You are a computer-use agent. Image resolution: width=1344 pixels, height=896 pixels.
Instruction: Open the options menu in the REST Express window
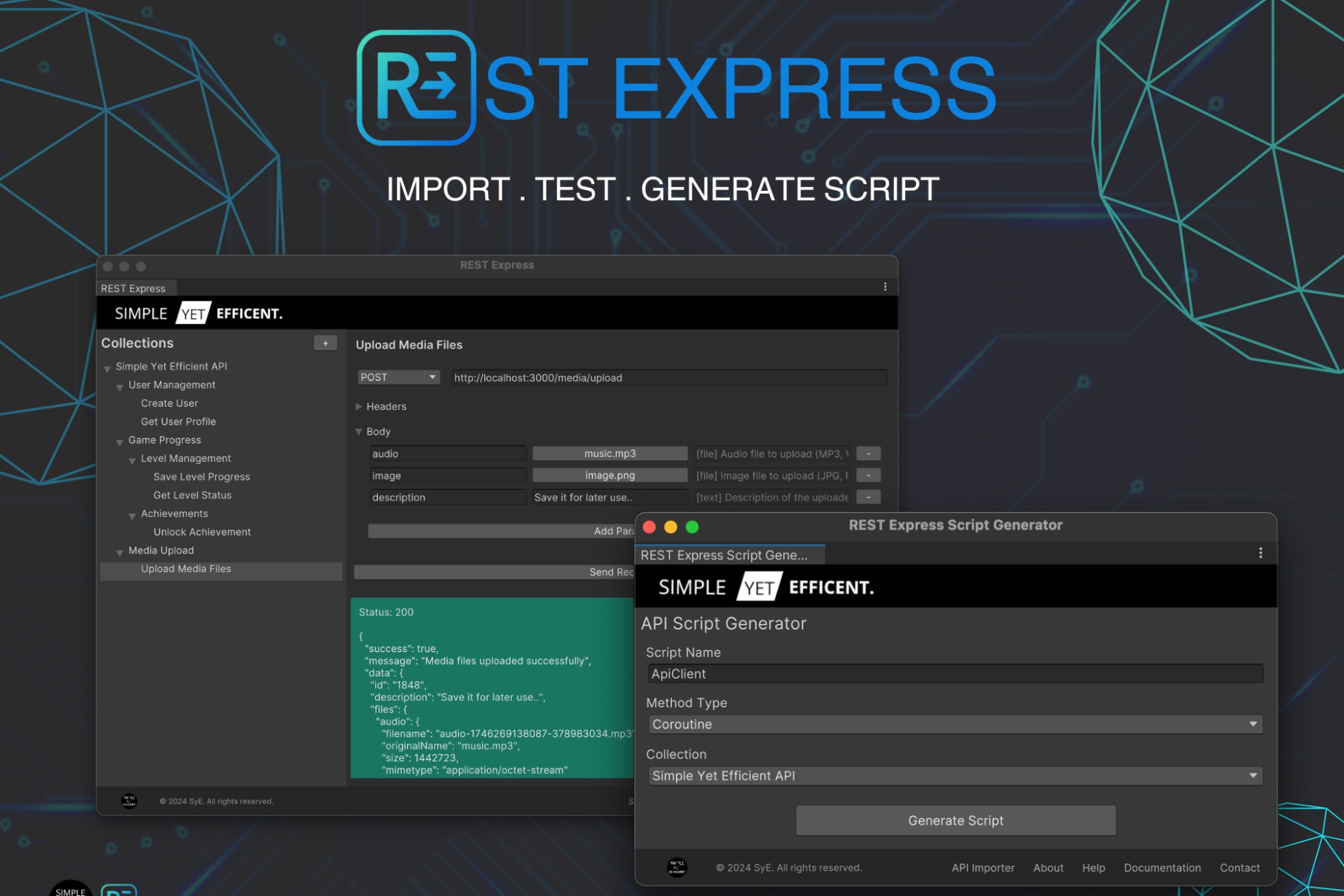tap(886, 286)
